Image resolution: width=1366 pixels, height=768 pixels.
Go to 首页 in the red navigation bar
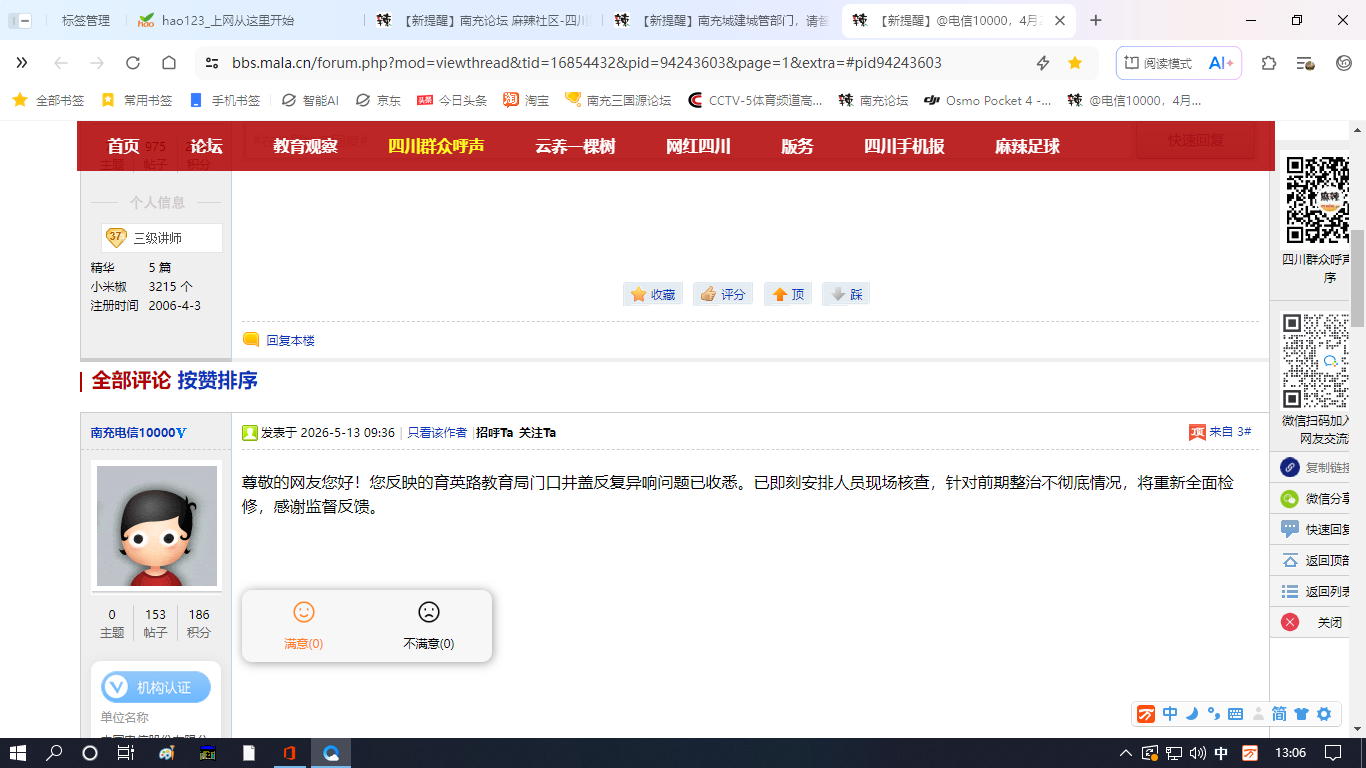(x=124, y=146)
